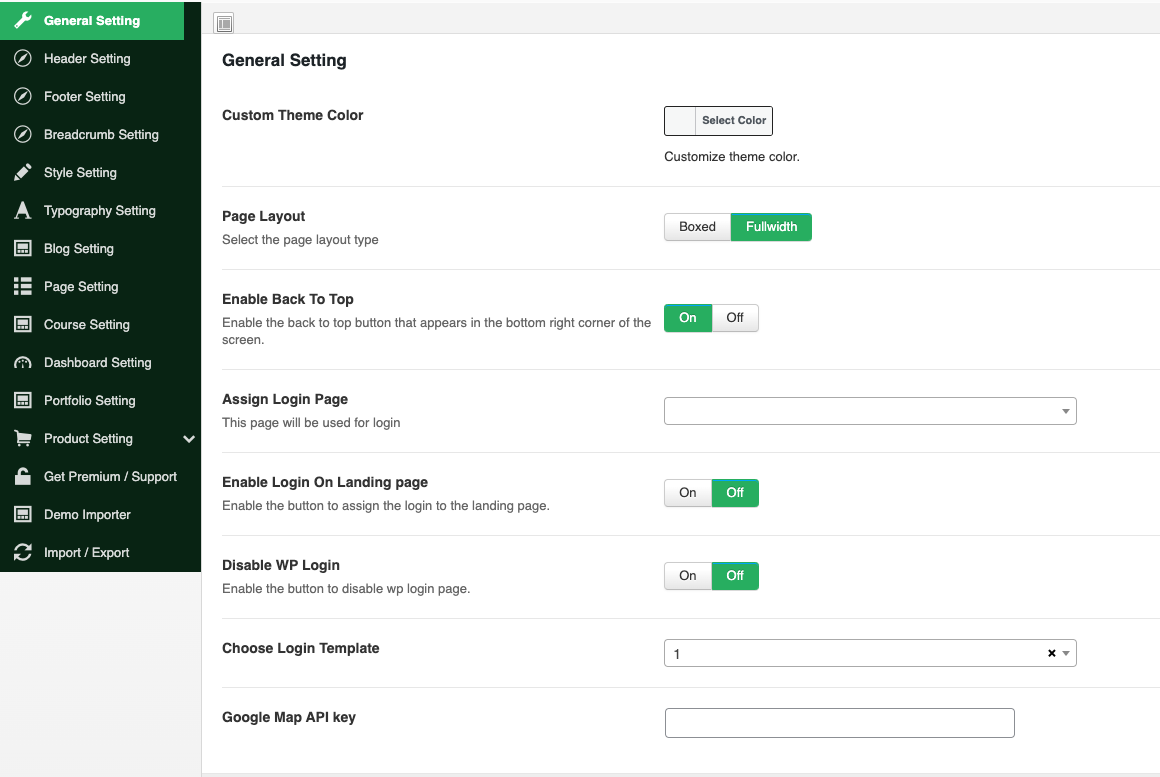1160x777 pixels.
Task: Set Page Layout to Fullwidth
Action: [772, 227]
